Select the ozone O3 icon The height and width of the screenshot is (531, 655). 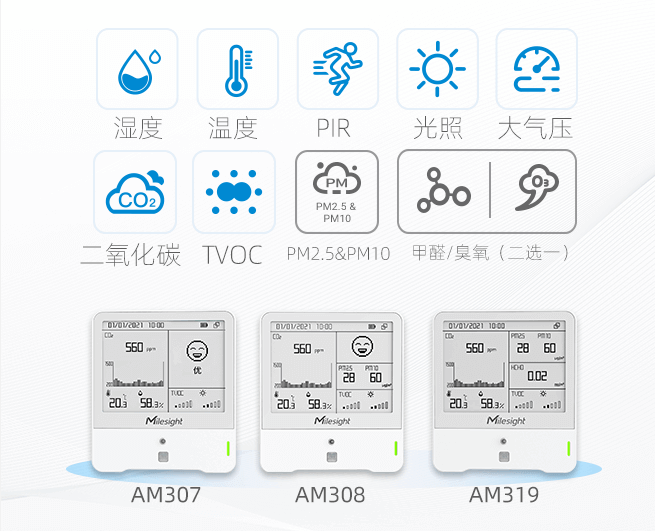click(x=537, y=187)
